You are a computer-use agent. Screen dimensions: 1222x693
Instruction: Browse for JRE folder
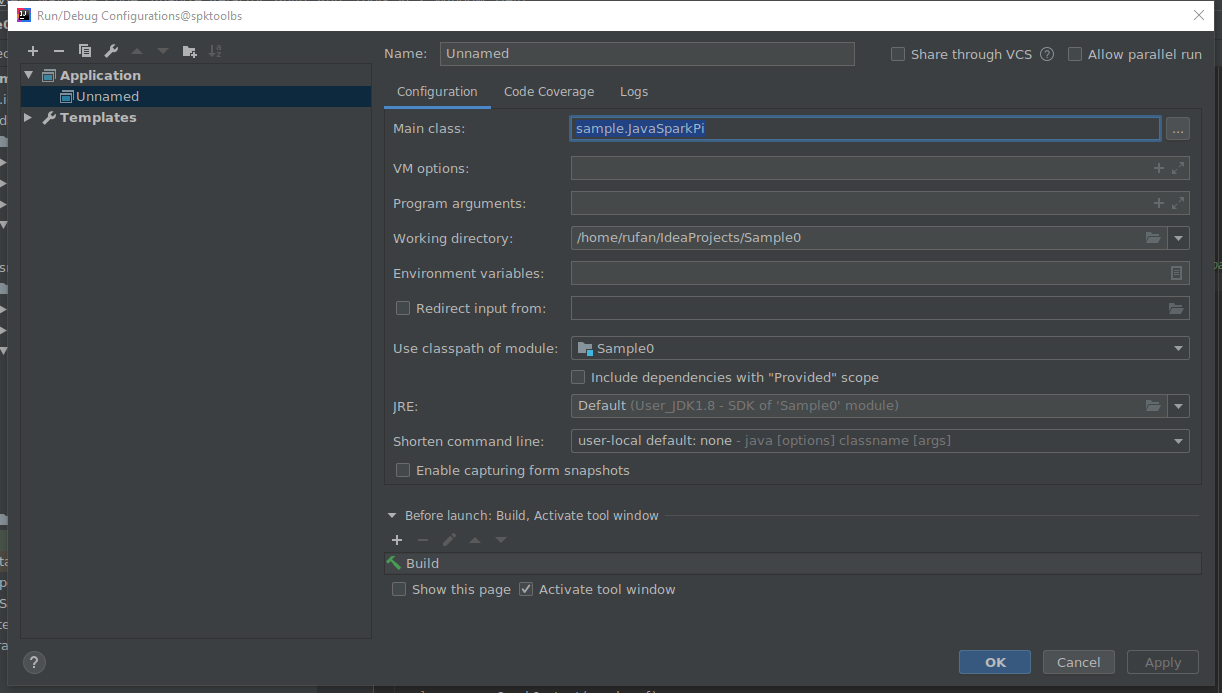pyautogui.click(x=1153, y=406)
